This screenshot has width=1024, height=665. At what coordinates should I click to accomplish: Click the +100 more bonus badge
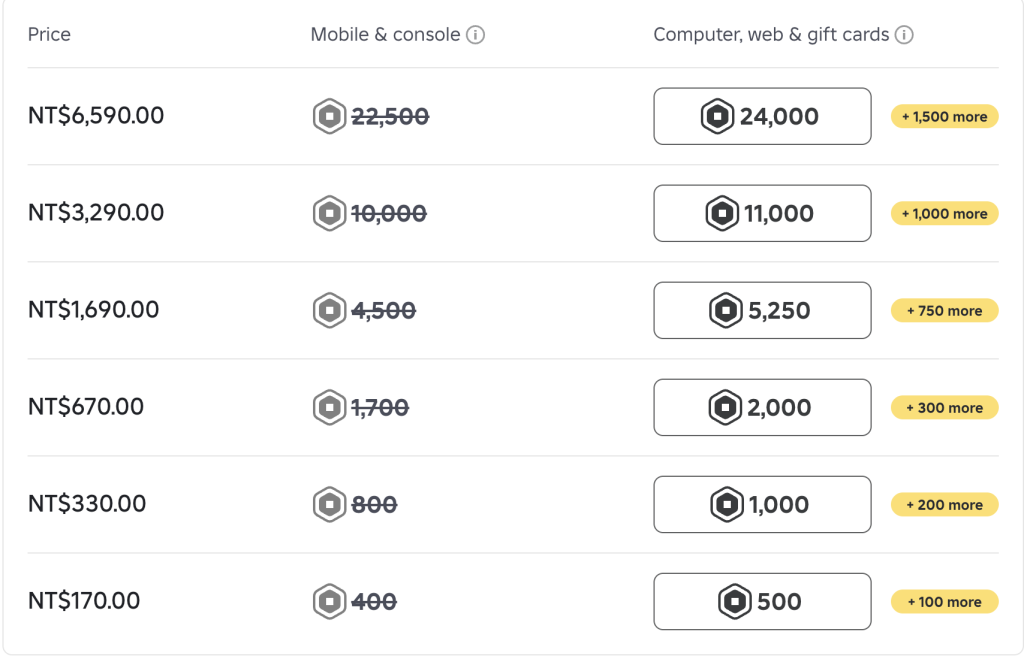click(x=944, y=602)
